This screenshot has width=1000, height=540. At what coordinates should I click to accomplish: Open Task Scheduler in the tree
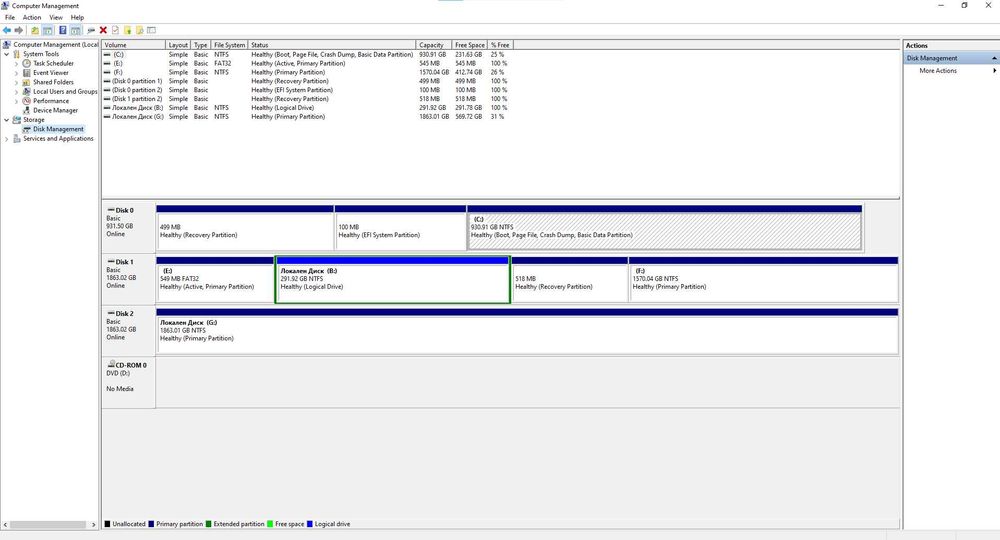click(53, 63)
